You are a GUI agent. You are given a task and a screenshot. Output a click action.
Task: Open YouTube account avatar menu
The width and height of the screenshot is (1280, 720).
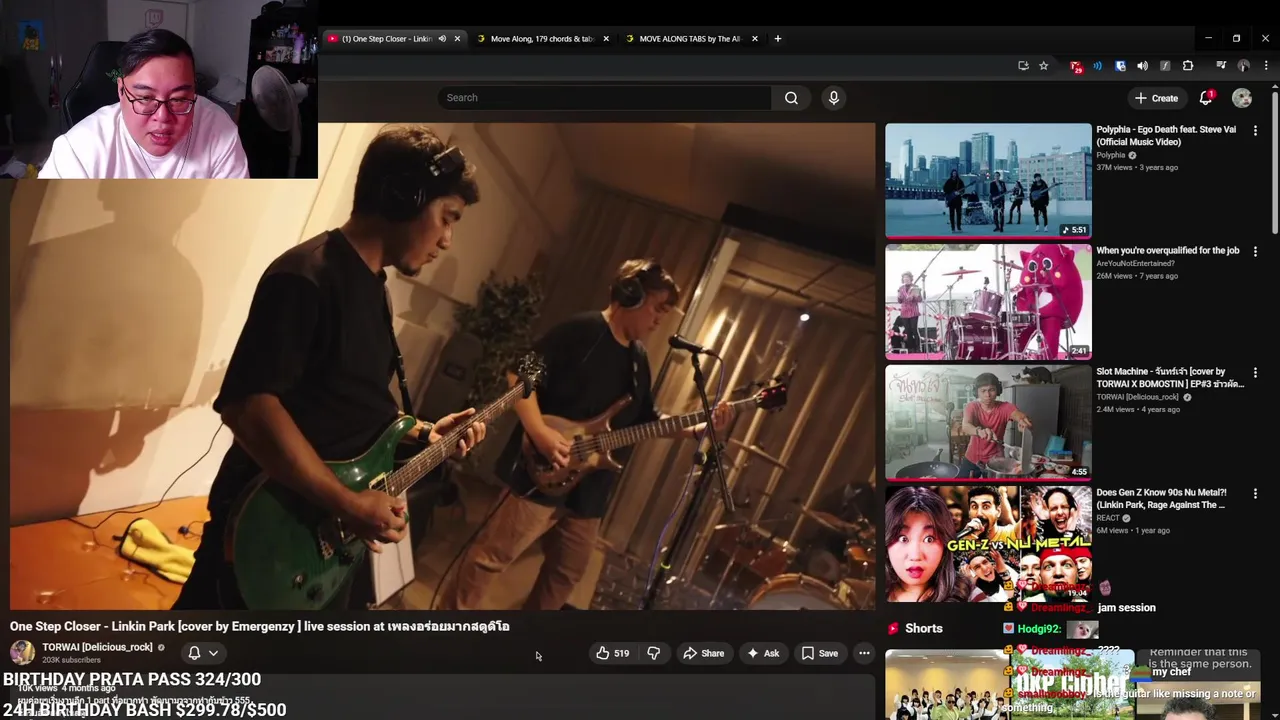(1242, 98)
